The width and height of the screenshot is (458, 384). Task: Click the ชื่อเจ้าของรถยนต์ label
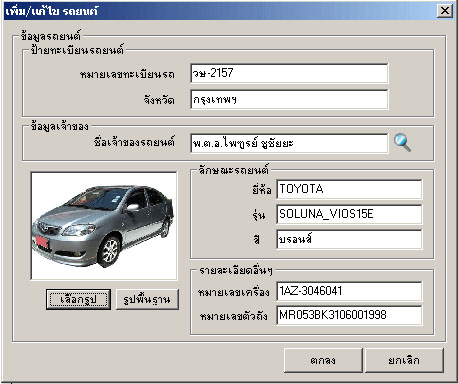point(134,142)
